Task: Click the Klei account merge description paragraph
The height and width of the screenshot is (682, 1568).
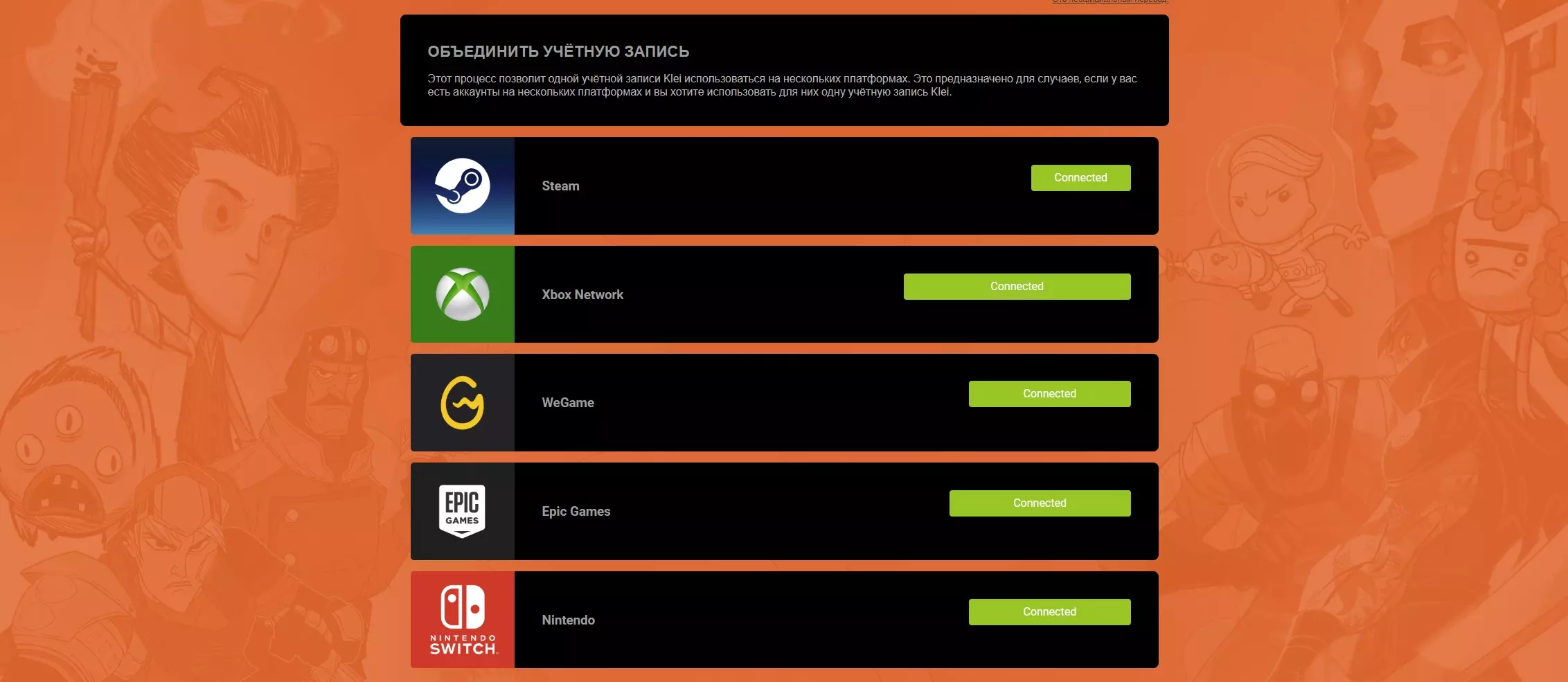Action: (782, 85)
